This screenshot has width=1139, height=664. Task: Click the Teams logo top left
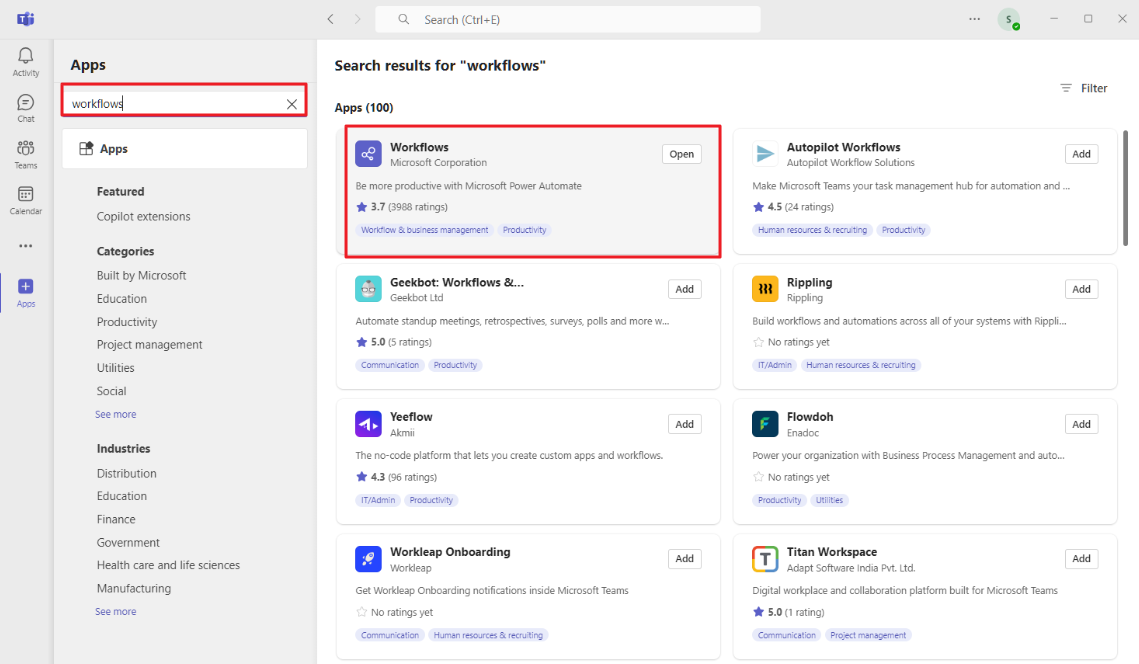[25, 18]
